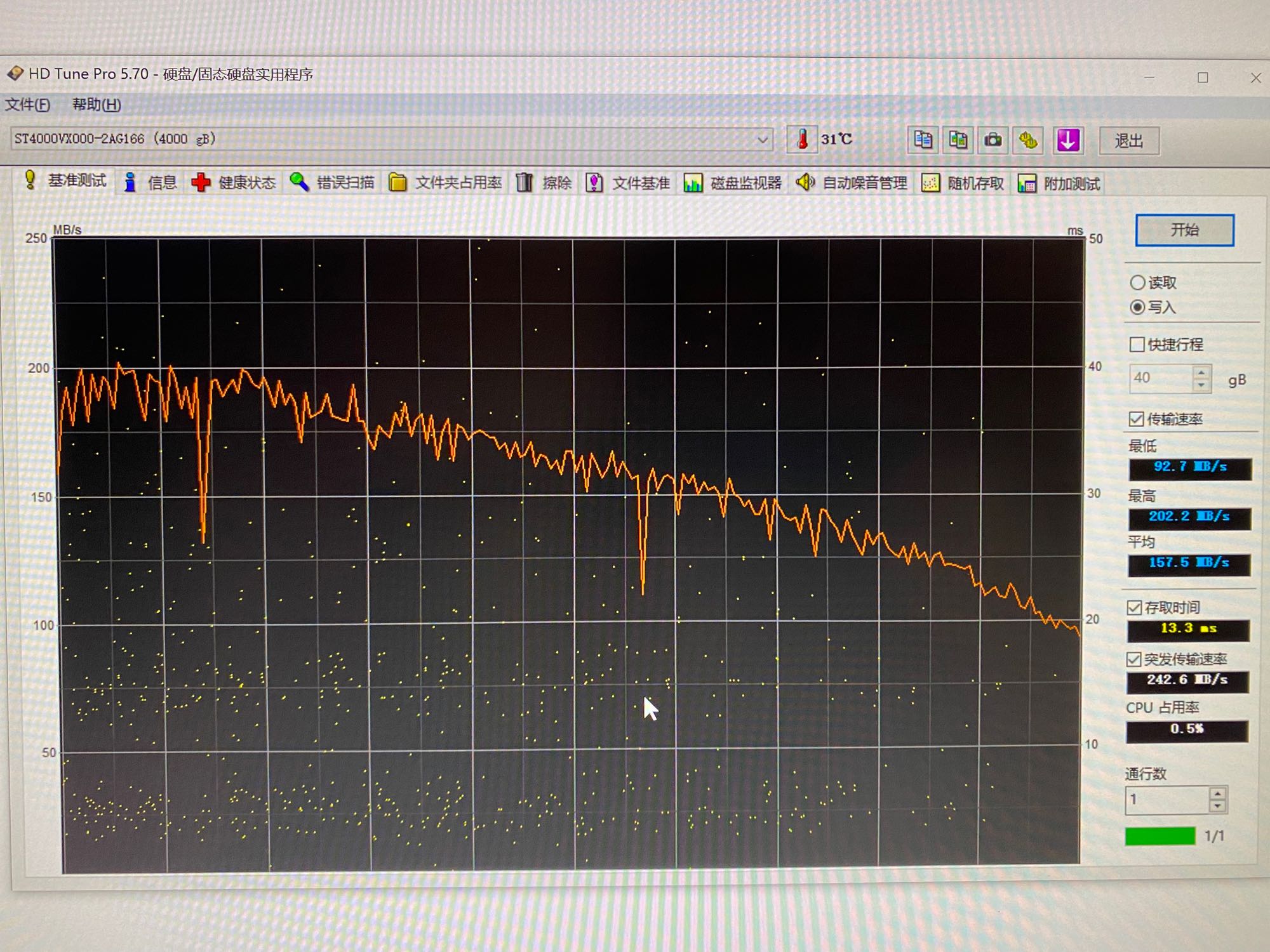Click the 通行数 input field

tap(1166, 800)
